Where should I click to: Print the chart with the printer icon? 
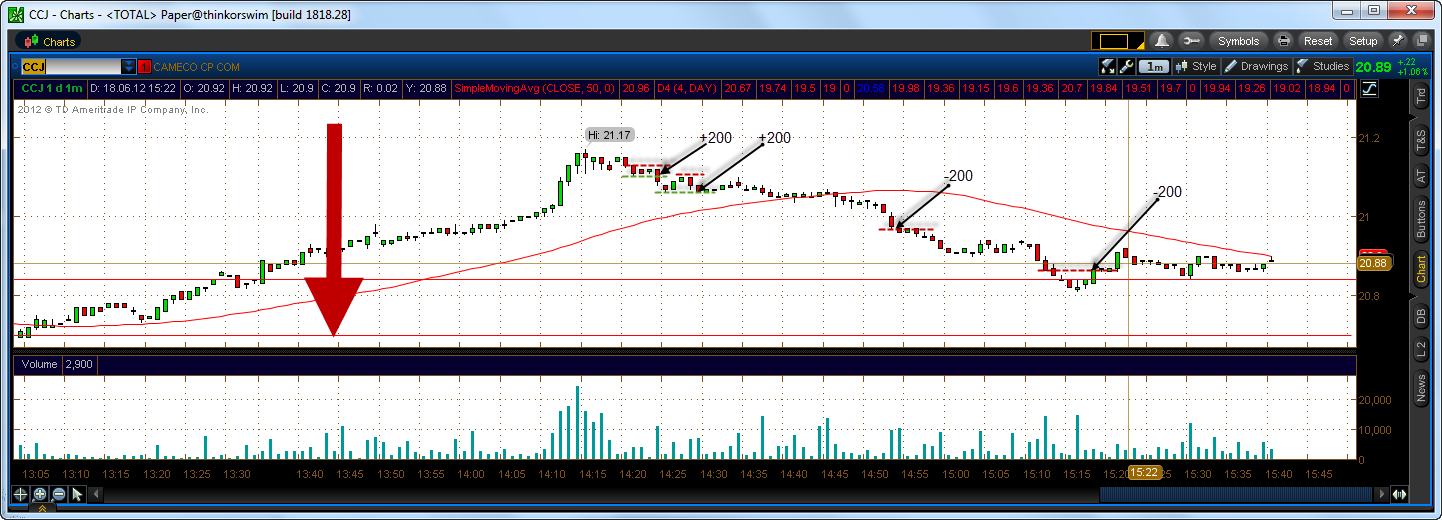[1284, 41]
